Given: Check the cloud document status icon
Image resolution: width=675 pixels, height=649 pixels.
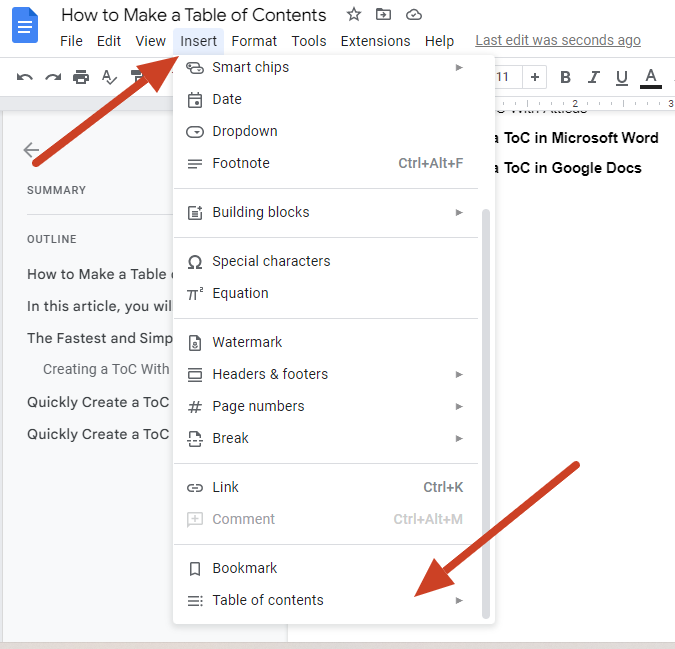Looking at the screenshot, I should point(414,14).
